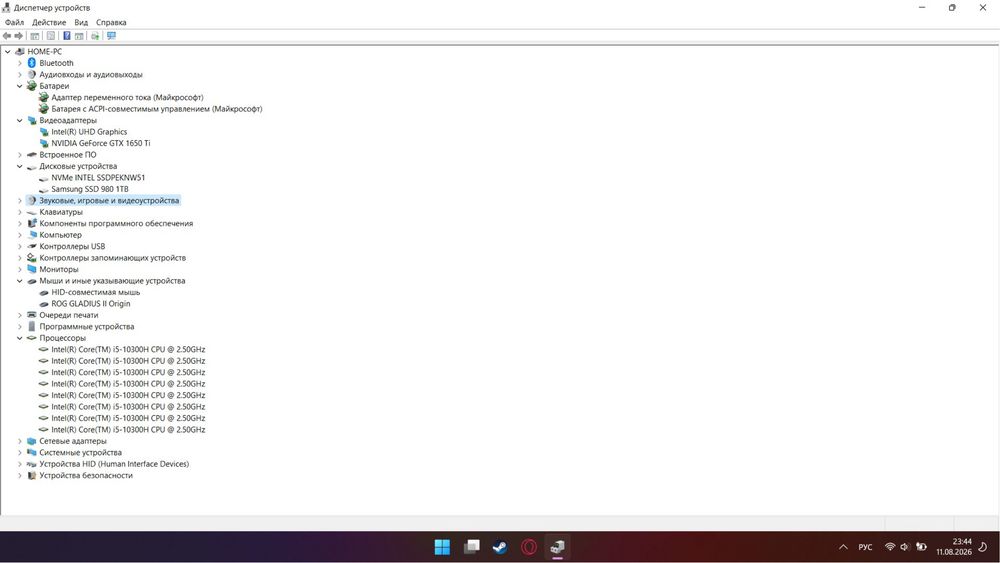Screen dimensions: 1000x563
Task: Open Steam from the taskbar
Action: point(501,547)
